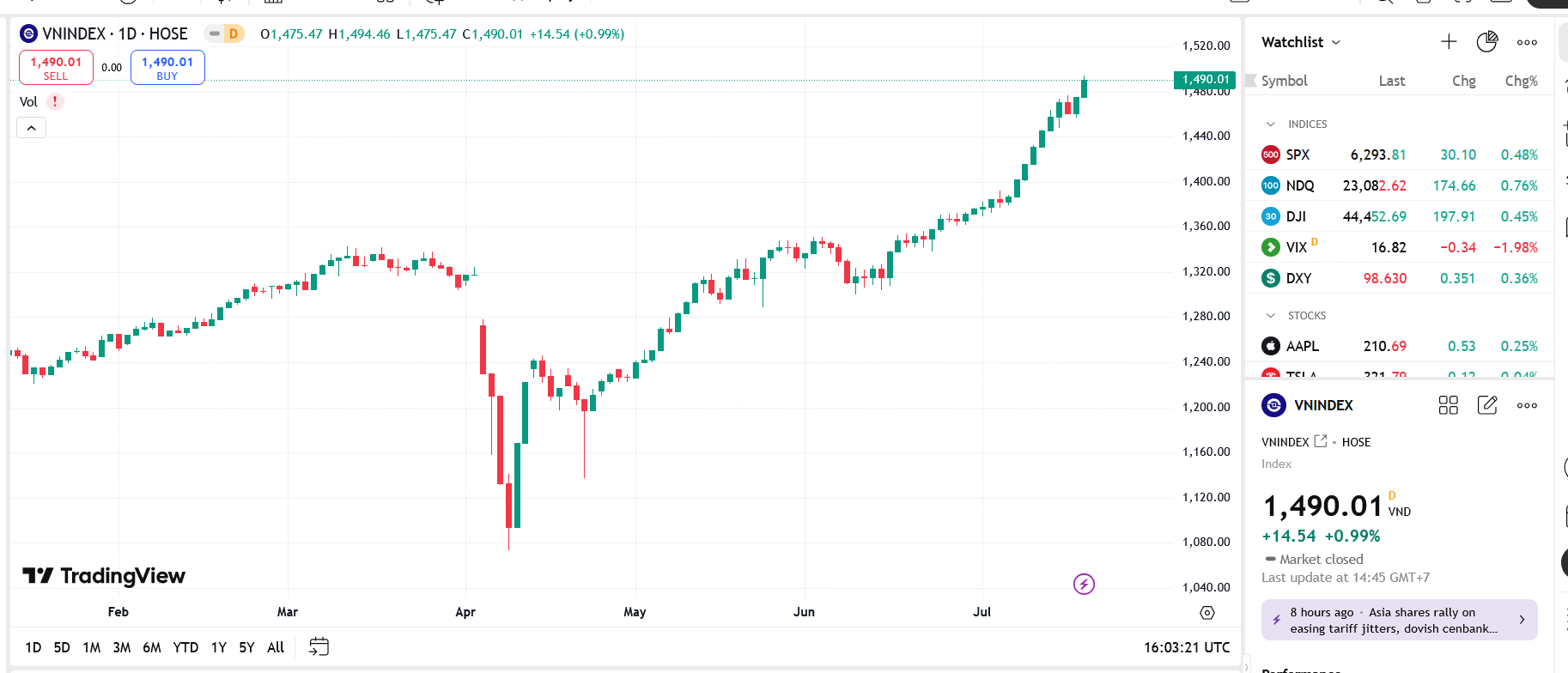Click the go to date calendar icon

tap(319, 647)
